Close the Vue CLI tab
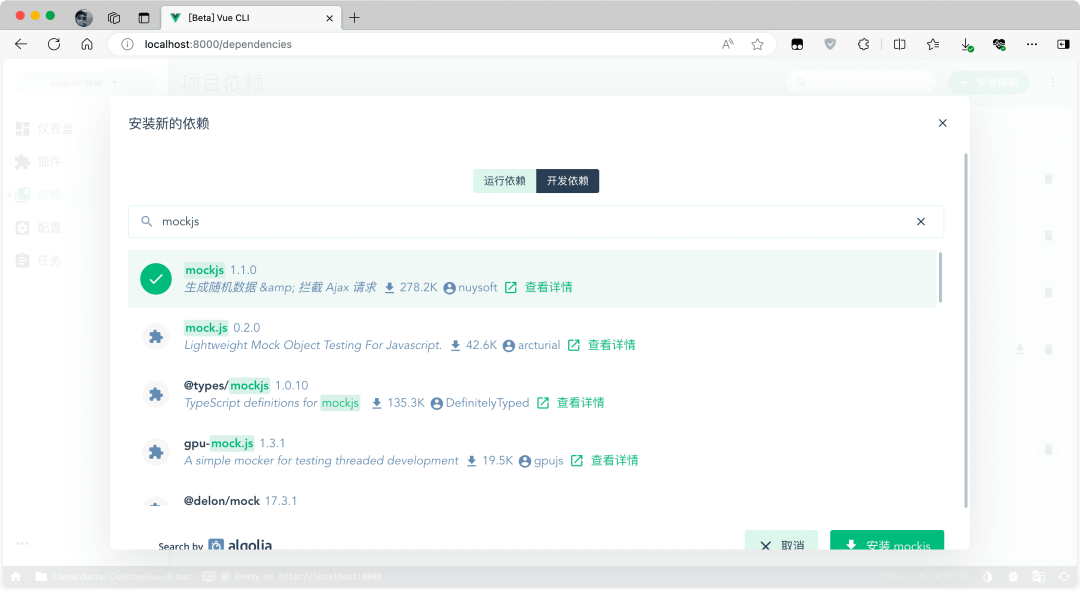Screen dimensions: 1080x590 tap(329, 18)
